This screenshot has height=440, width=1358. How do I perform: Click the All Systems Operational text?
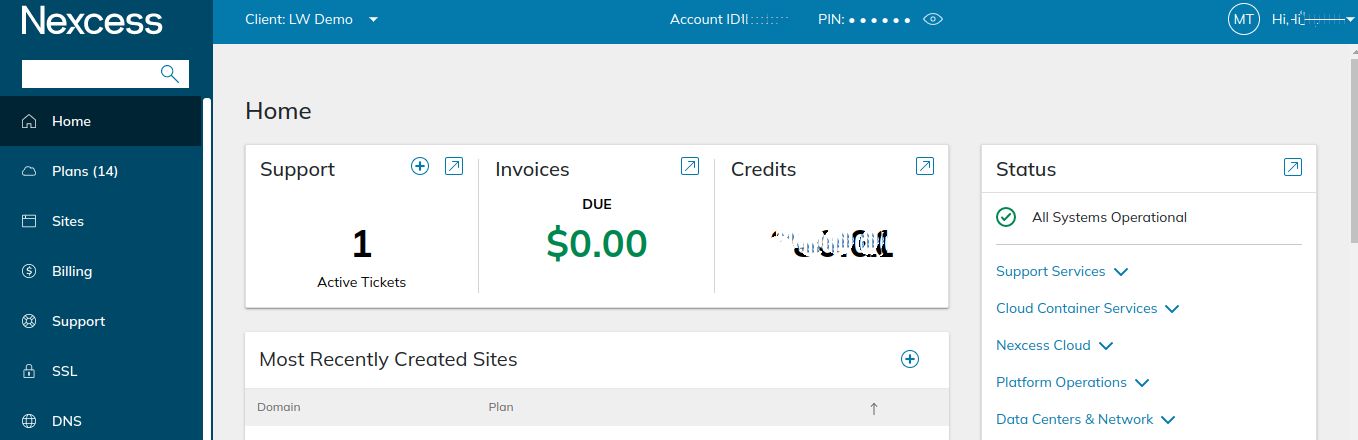tap(1109, 217)
